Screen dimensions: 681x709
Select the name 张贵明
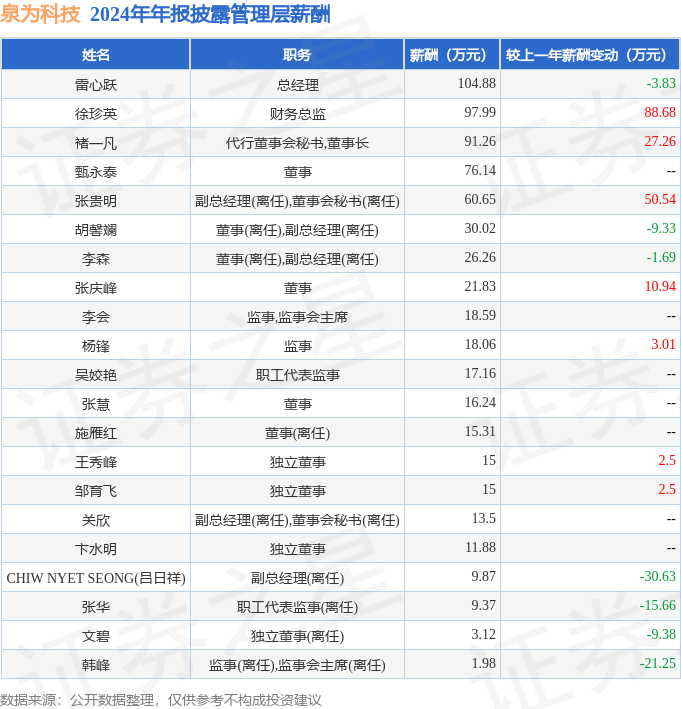coord(95,201)
